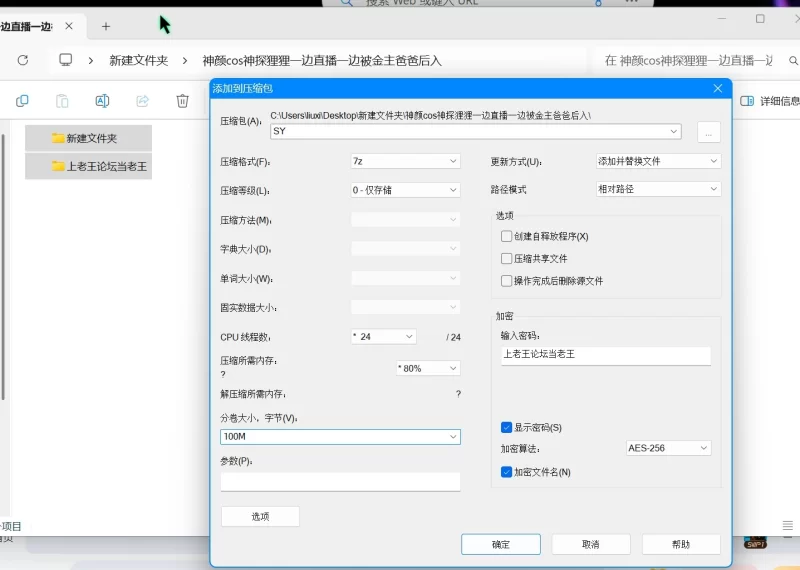Toggle the details pane icon

point(747,101)
